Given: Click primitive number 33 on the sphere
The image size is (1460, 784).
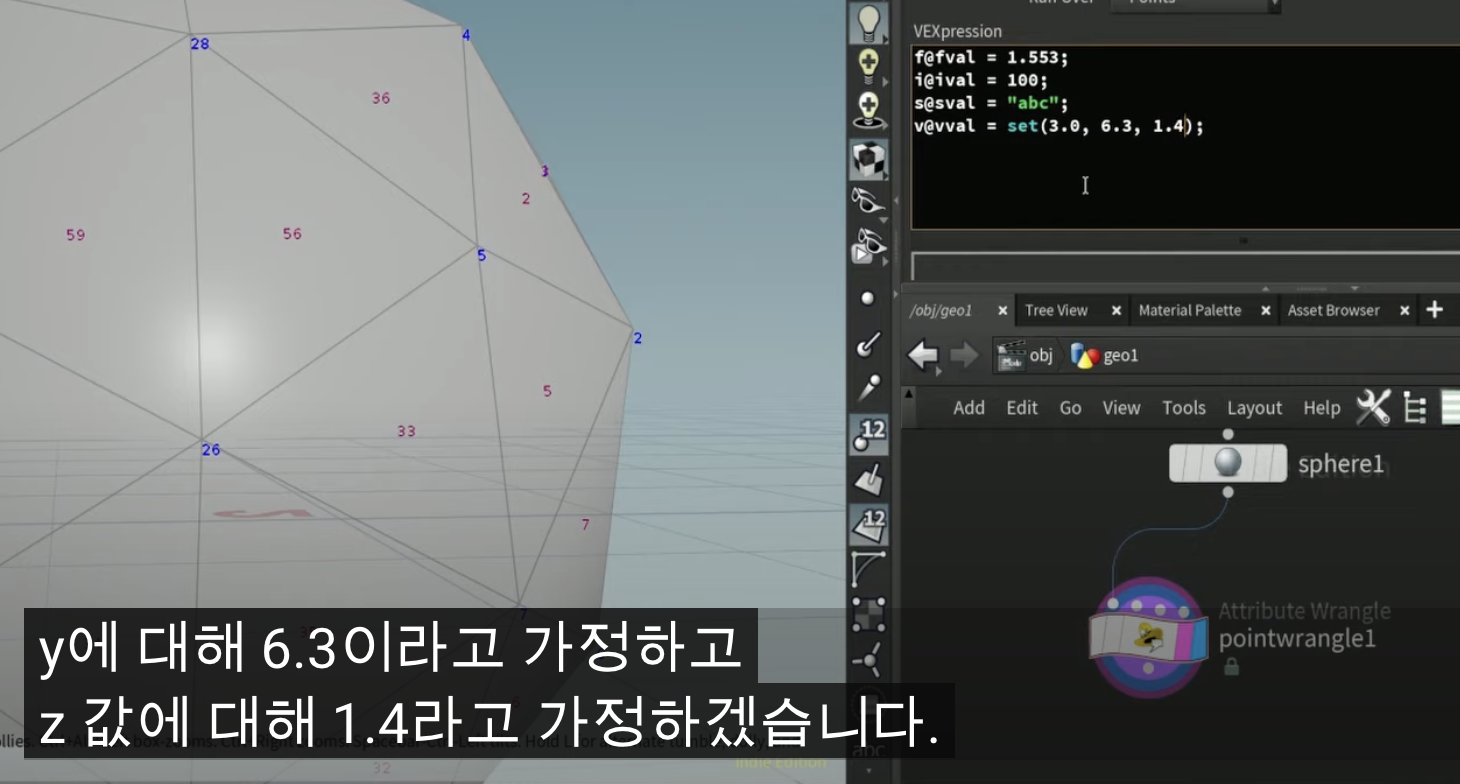Looking at the screenshot, I should 406,431.
